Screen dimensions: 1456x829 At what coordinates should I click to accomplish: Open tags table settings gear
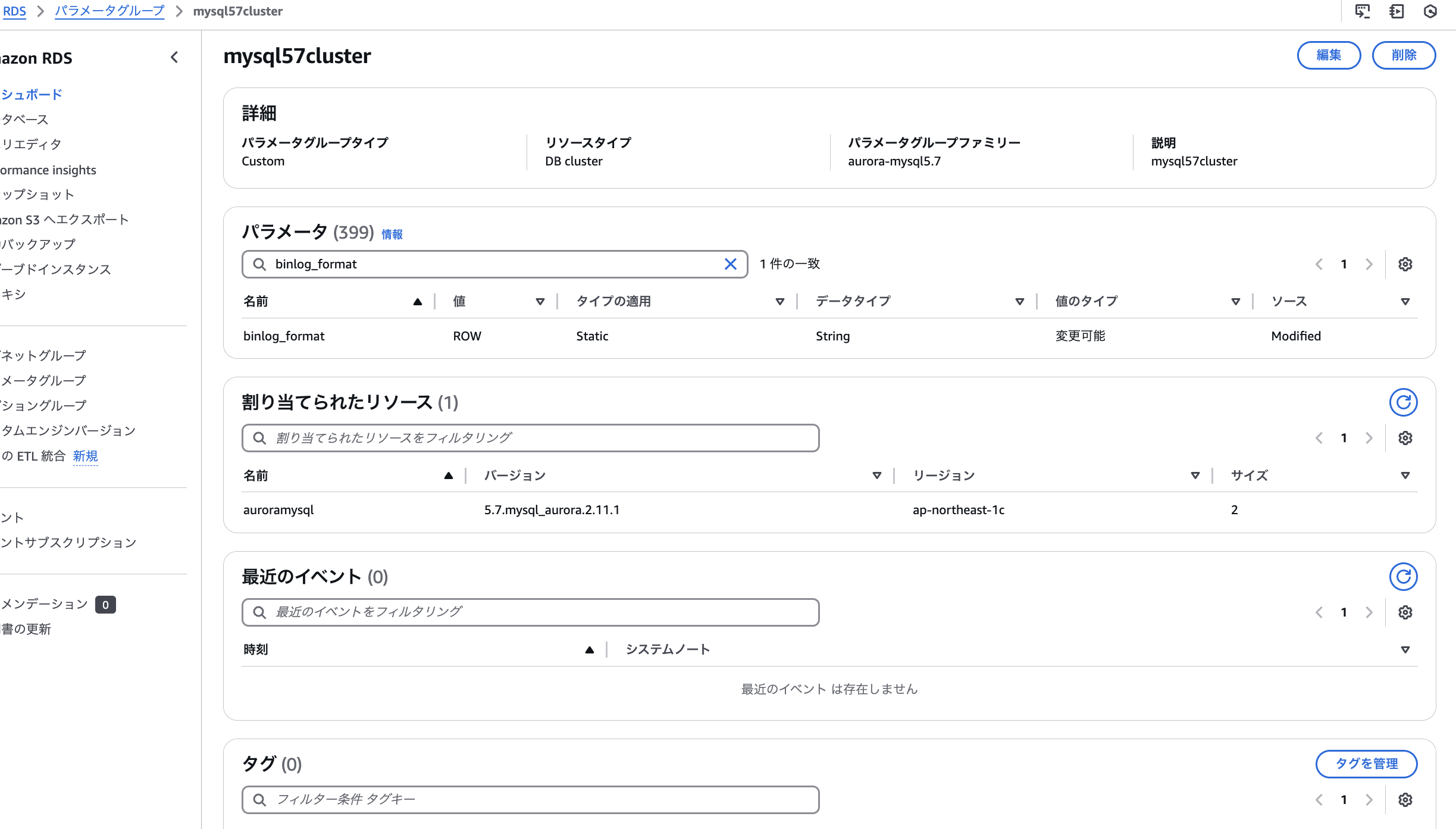click(1405, 800)
